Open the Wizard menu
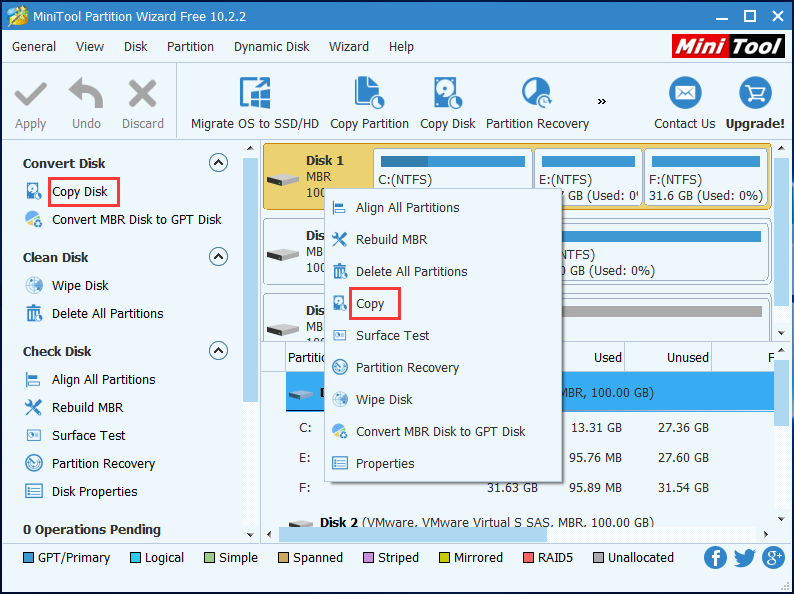 (x=349, y=47)
